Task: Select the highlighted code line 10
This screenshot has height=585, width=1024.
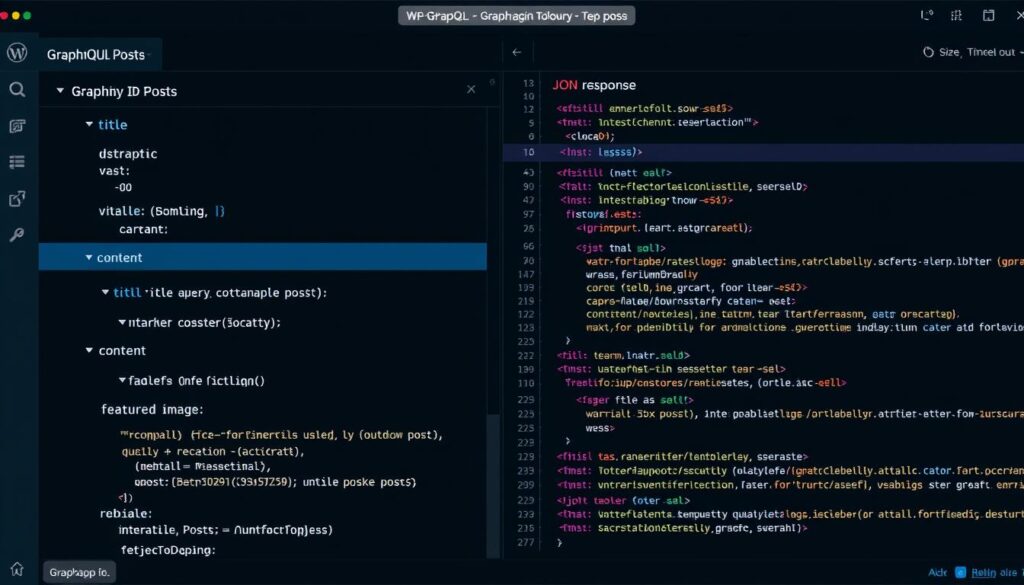Action: tap(763, 152)
